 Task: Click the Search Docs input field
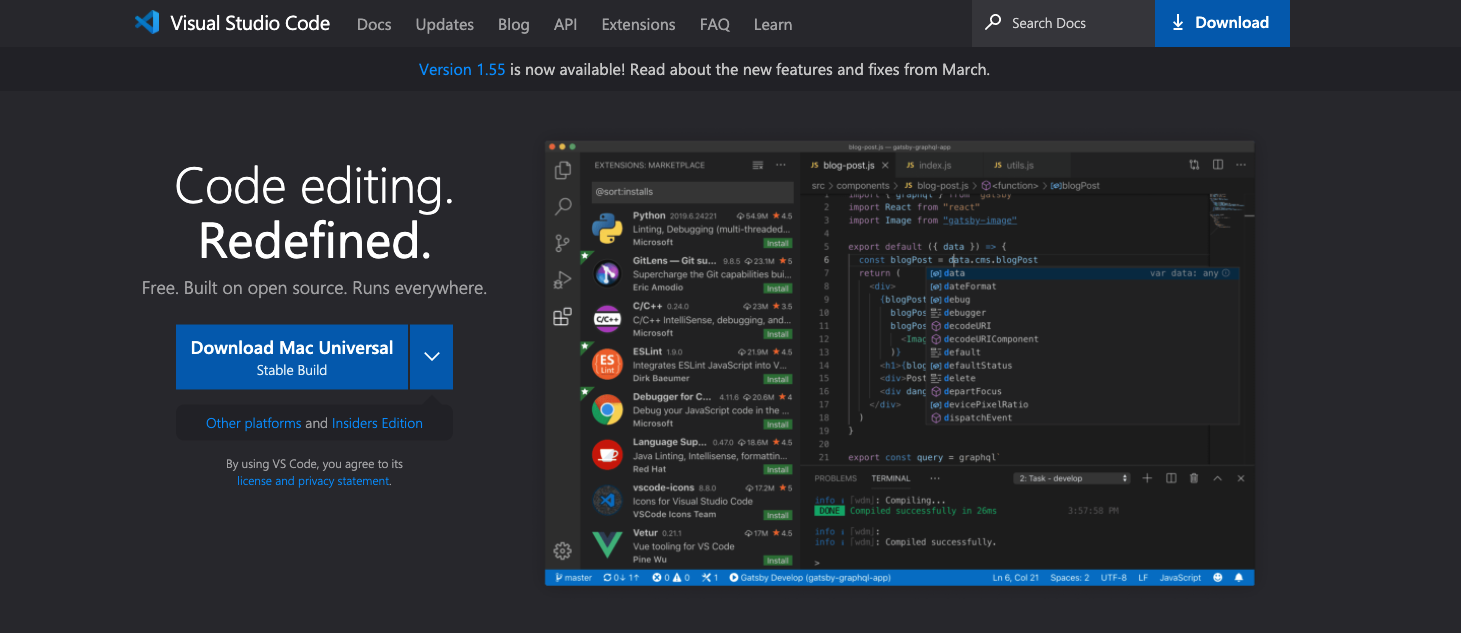(x=1063, y=23)
